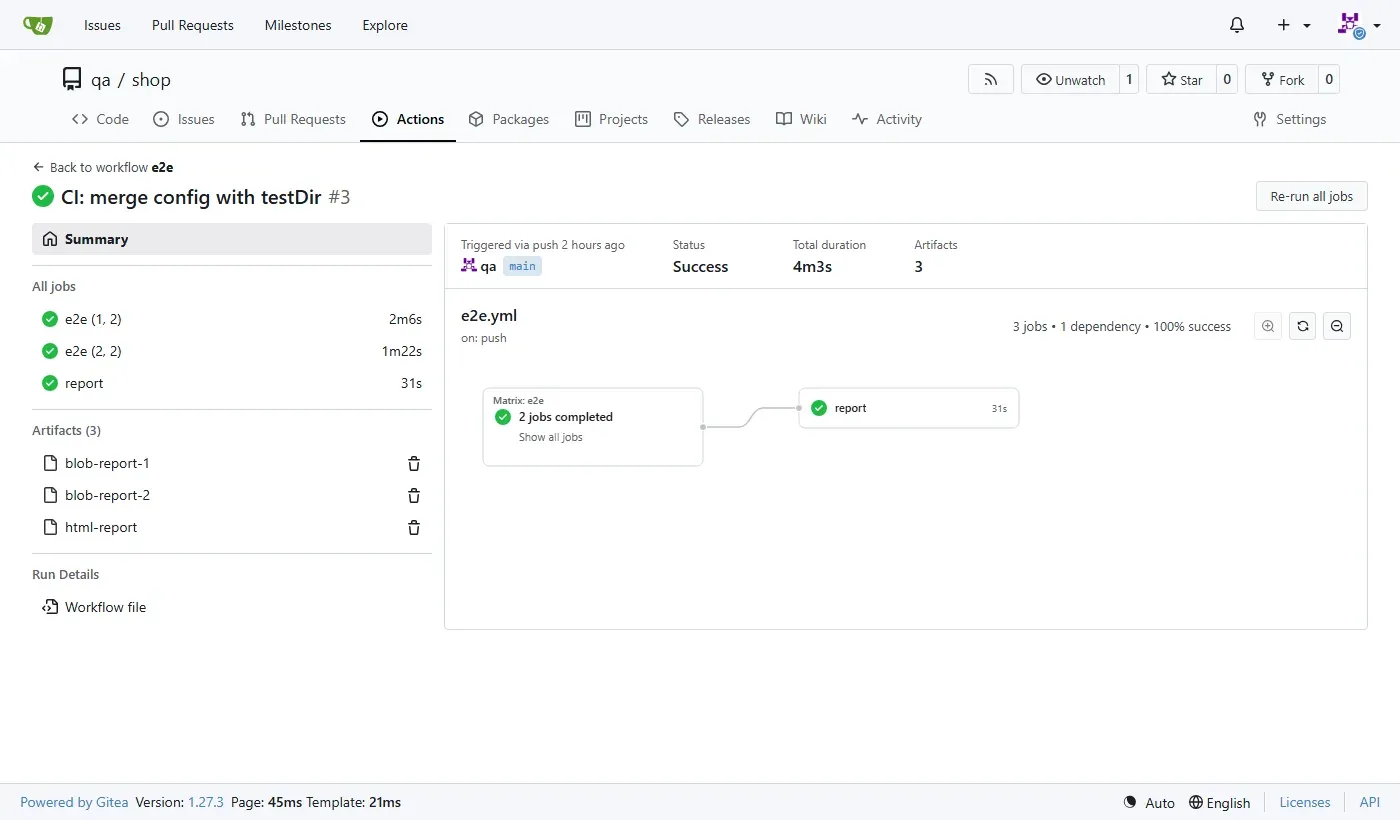Open the main branch tag
Viewport: 1400px width, 820px height.
click(522, 266)
